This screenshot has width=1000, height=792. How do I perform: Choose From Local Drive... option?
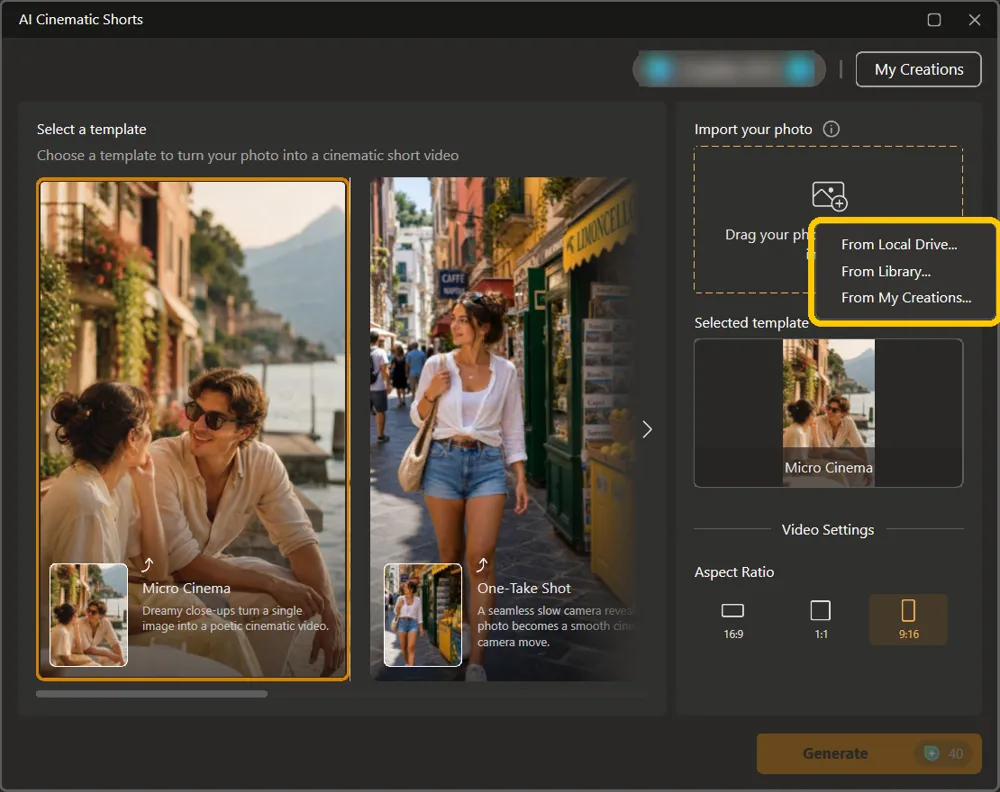pos(899,244)
